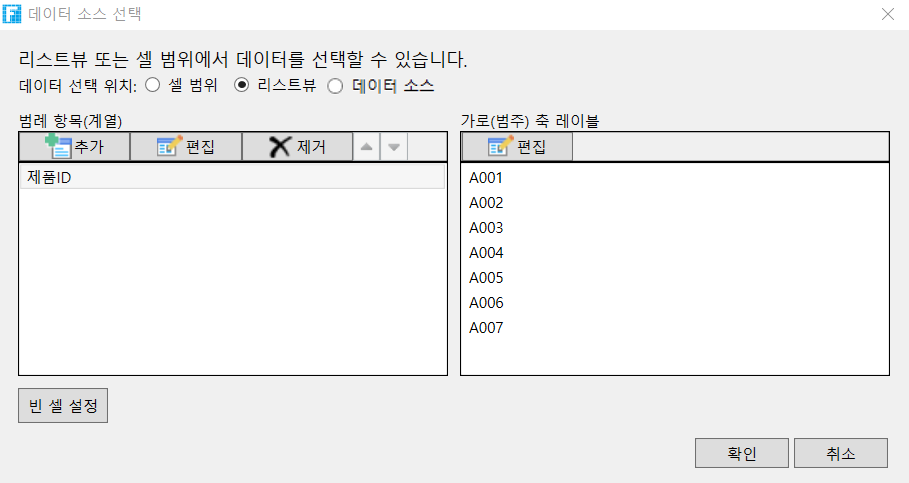This screenshot has height=483, width=909.
Task: Select the 셀 범위 radio button
Action: tap(153, 85)
